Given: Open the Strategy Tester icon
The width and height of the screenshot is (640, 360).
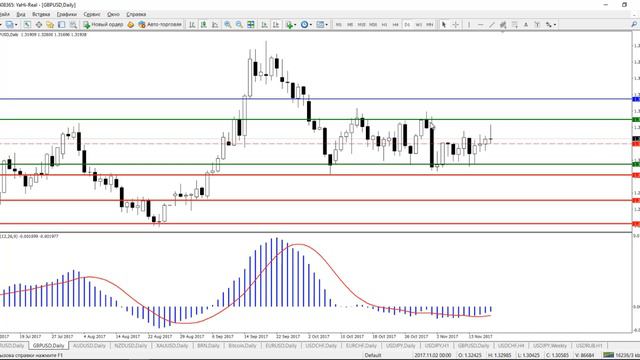Looking at the screenshot, I should (x=73, y=24).
